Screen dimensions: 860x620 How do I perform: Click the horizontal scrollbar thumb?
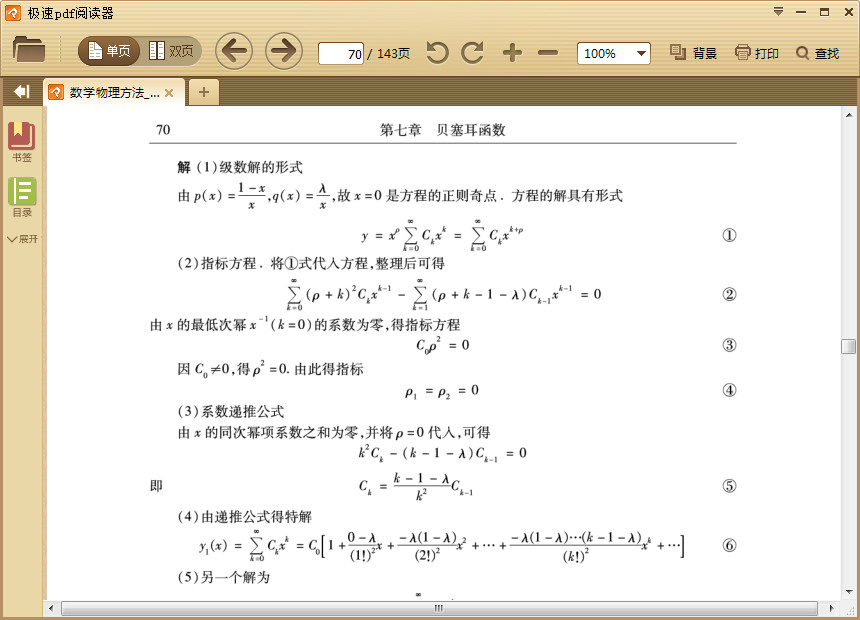(439, 608)
